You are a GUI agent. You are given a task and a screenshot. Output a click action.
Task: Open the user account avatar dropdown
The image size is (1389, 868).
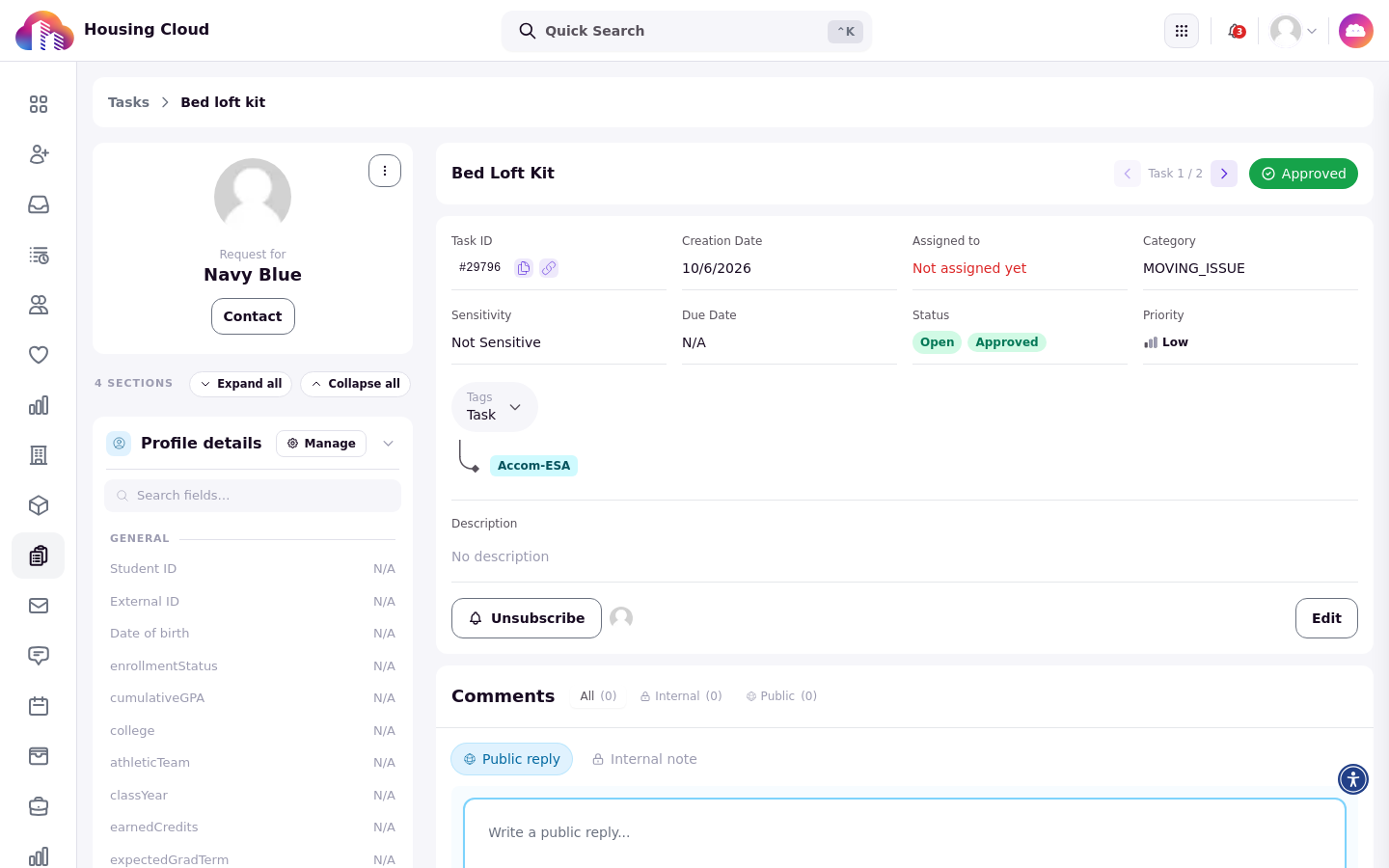pyautogui.click(x=1294, y=31)
